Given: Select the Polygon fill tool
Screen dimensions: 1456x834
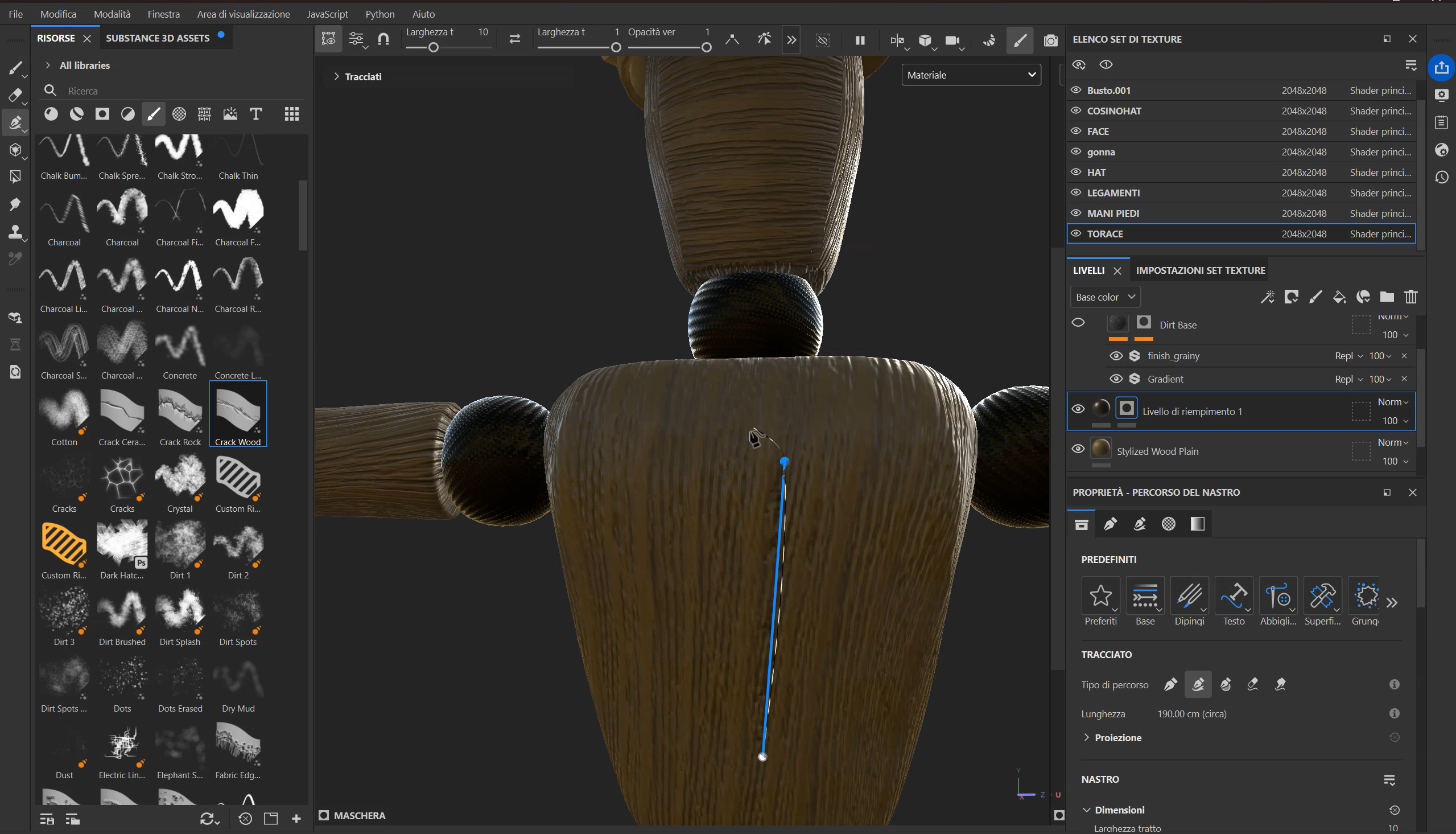Looking at the screenshot, I should coord(15,177).
